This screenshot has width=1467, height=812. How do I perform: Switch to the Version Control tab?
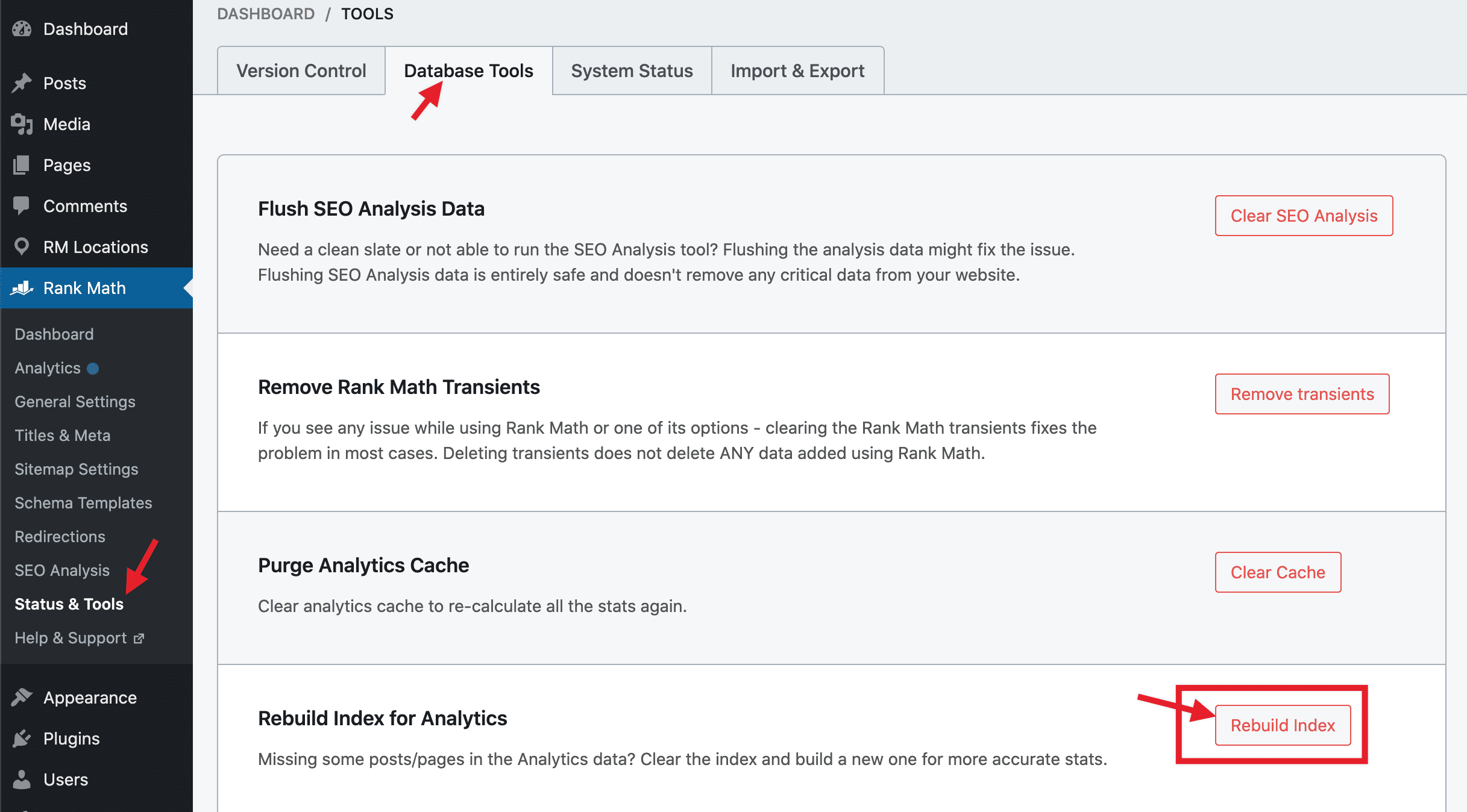(x=301, y=70)
